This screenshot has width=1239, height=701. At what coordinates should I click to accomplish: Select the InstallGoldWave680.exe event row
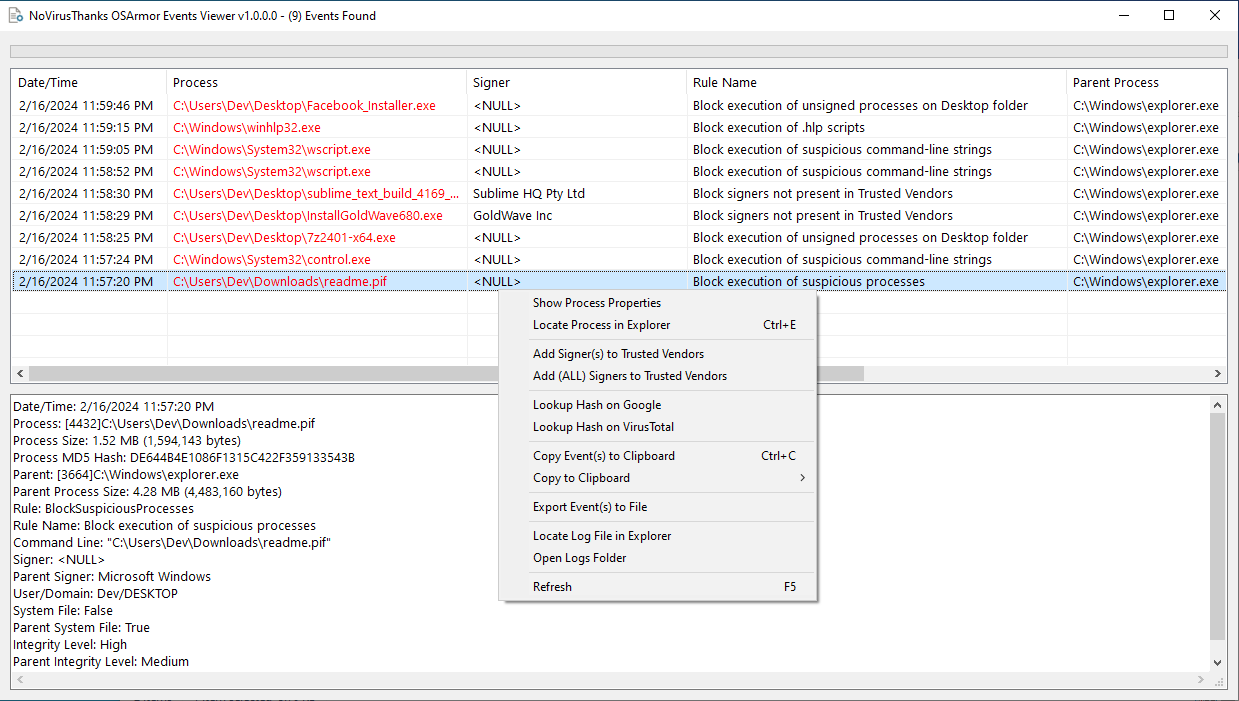[x=619, y=215]
